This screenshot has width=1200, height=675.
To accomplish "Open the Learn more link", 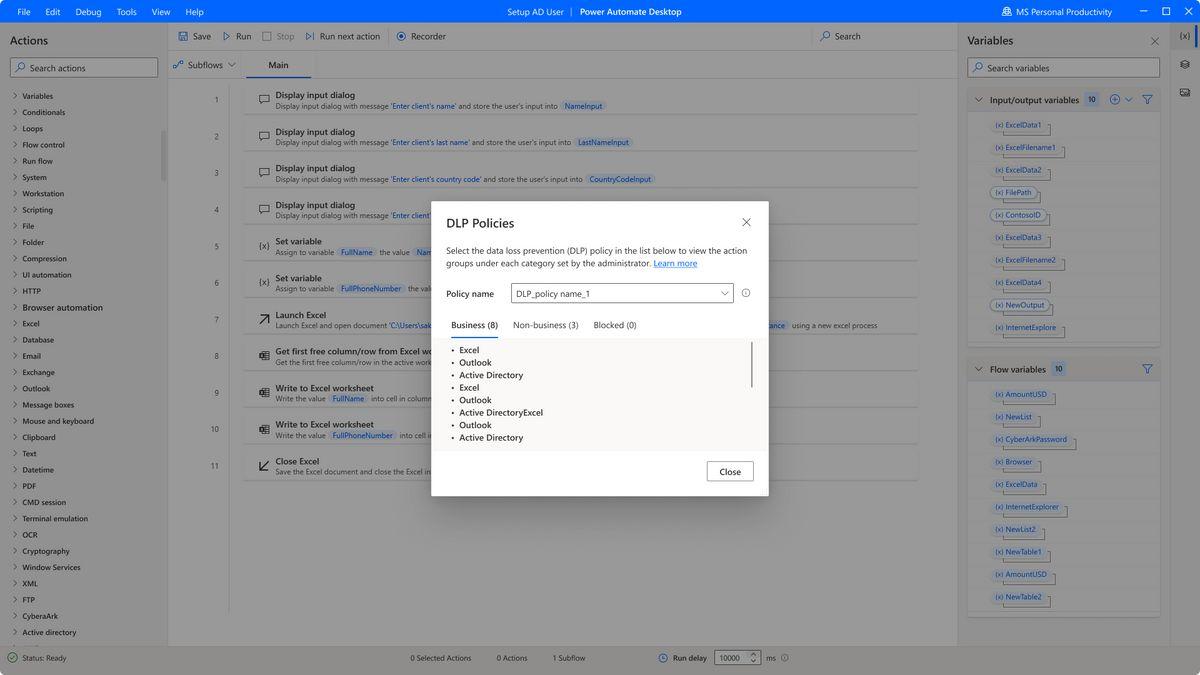I will tap(675, 263).
